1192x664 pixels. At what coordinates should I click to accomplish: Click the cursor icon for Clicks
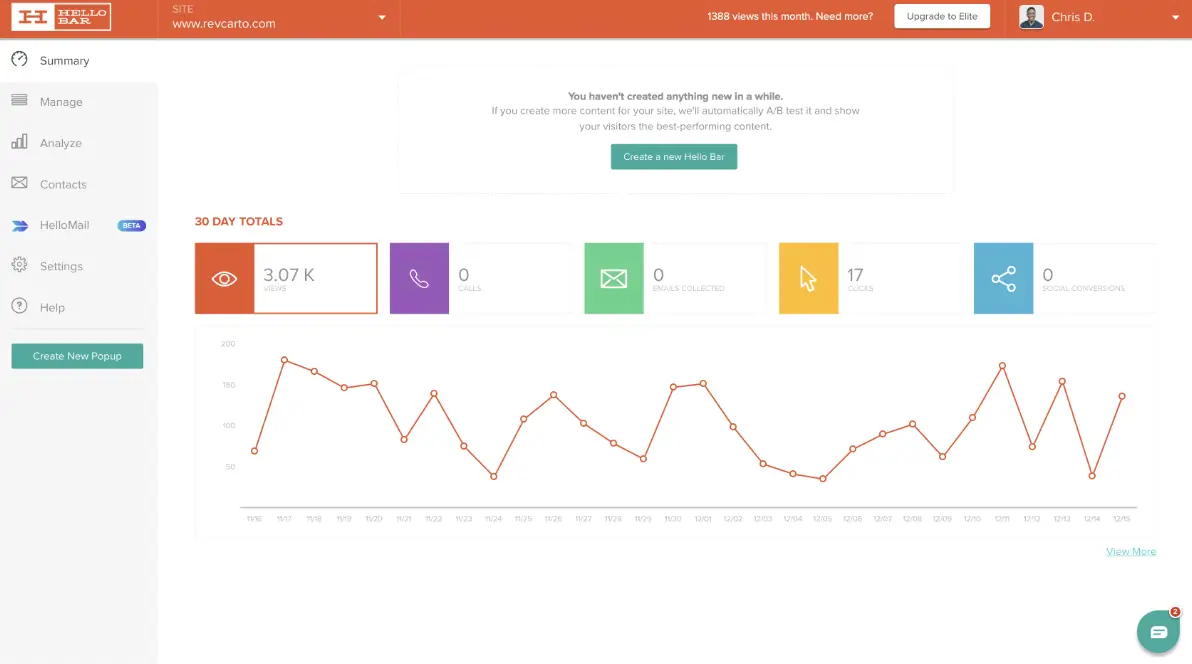coord(808,276)
